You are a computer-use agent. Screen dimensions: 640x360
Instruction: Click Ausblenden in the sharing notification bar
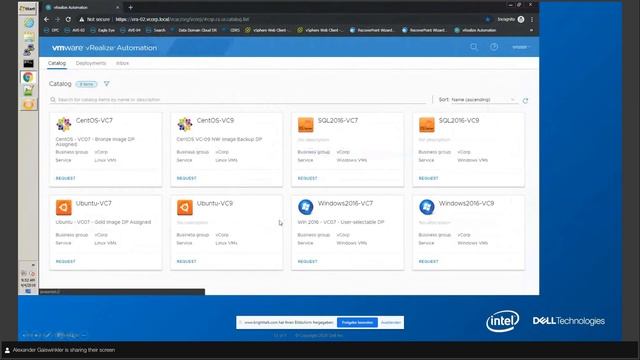pyautogui.click(x=391, y=322)
